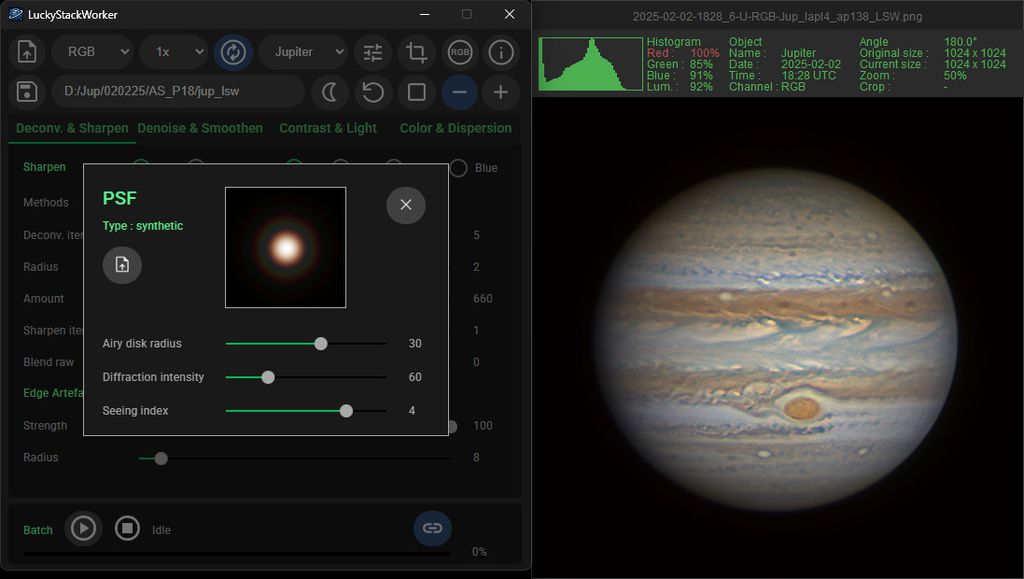Image resolution: width=1024 pixels, height=579 pixels.
Task: Click the Diffraction intensity value 60
Action: click(415, 377)
